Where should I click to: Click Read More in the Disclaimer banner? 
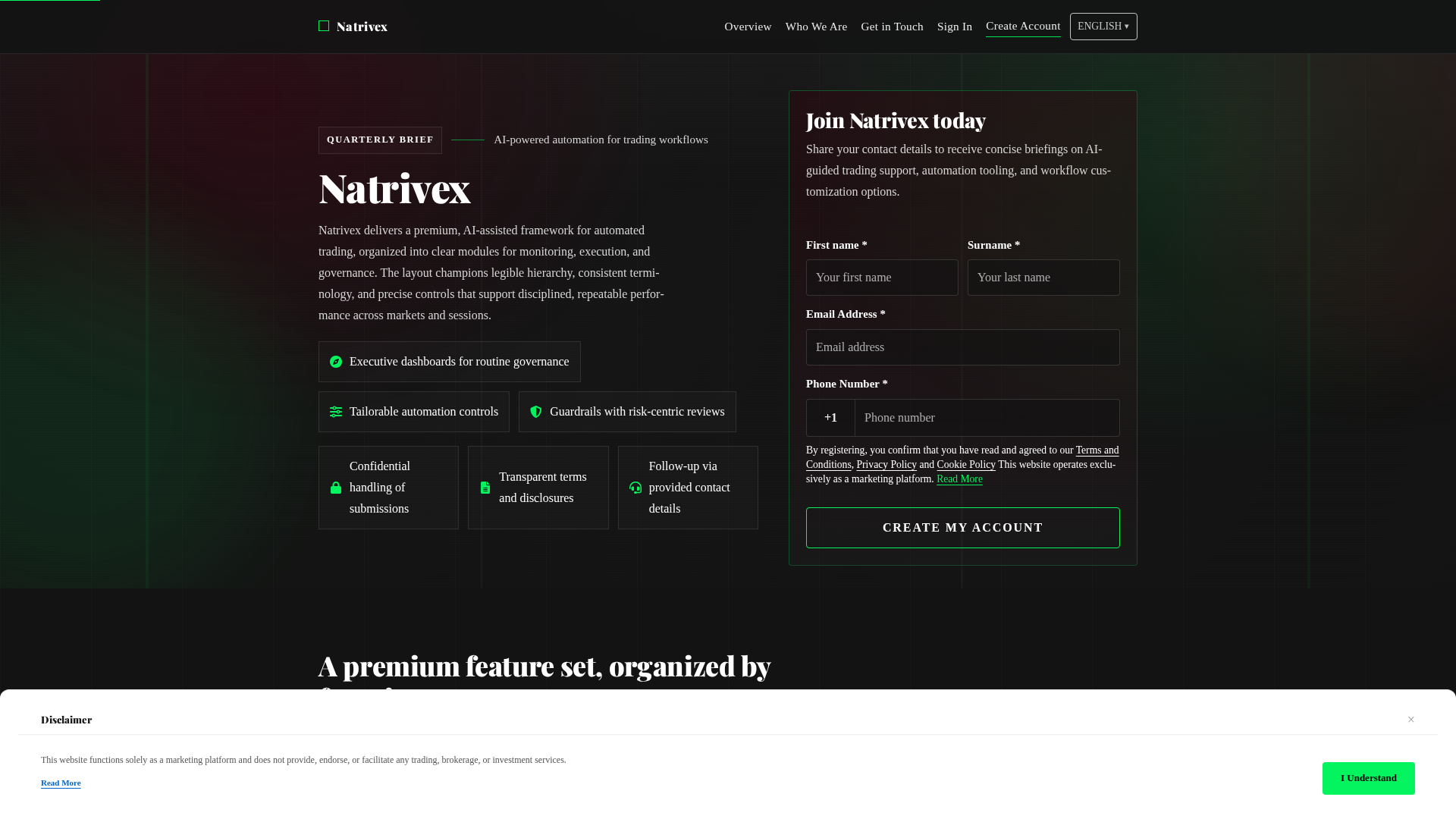61,783
